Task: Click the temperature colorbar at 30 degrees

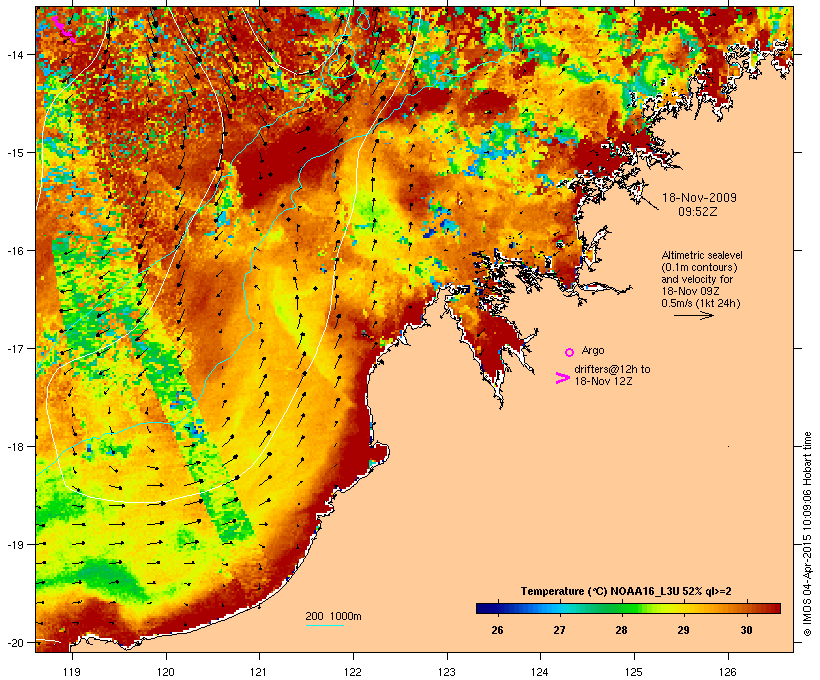Action: tap(746, 608)
